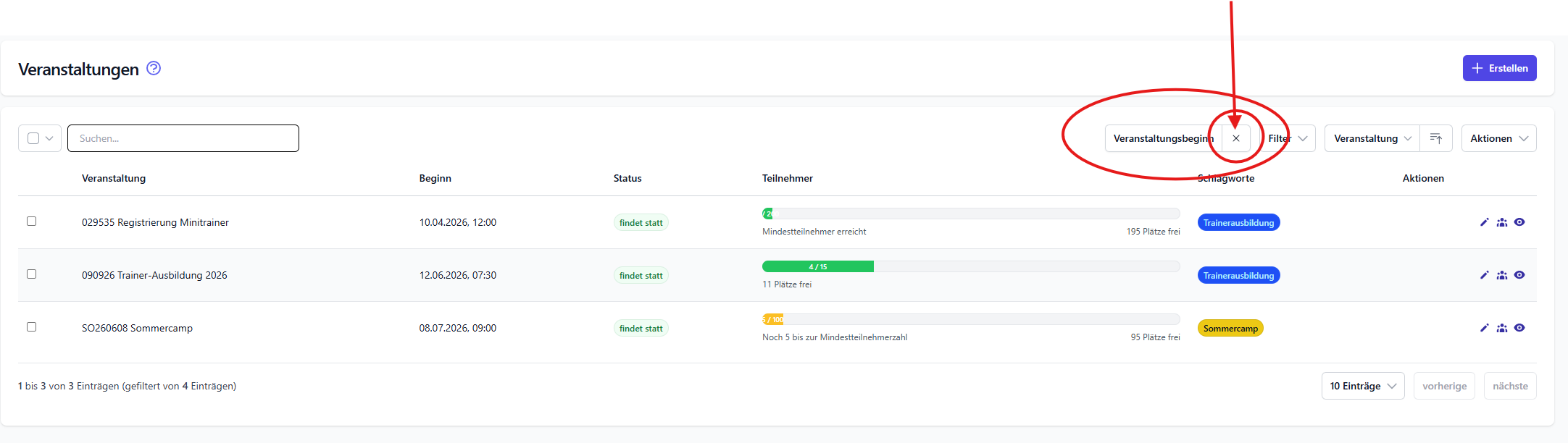Toggle sort direction icon next to Veranstaltung

pyautogui.click(x=1435, y=138)
